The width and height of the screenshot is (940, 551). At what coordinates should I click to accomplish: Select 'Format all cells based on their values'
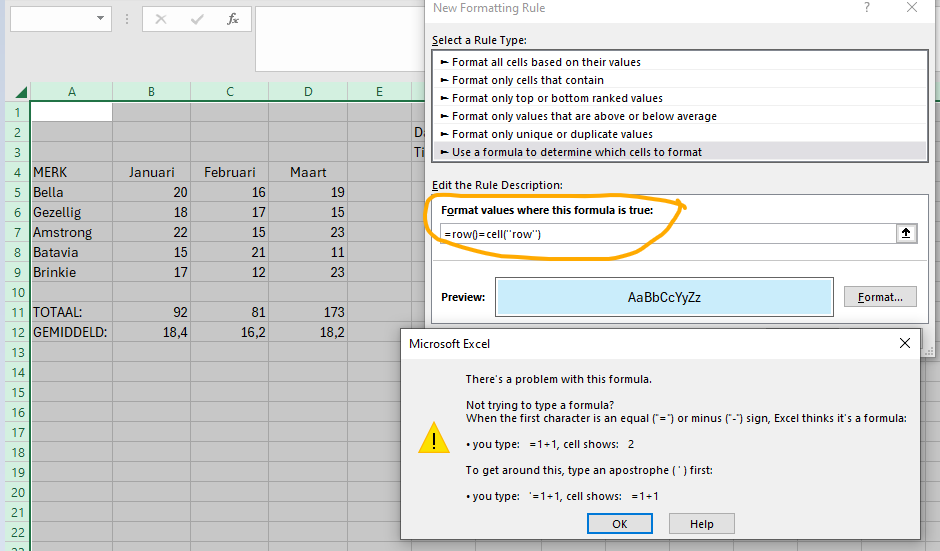click(679, 62)
